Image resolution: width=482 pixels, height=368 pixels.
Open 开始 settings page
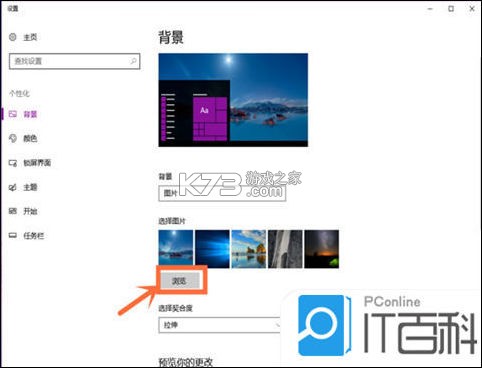point(30,211)
